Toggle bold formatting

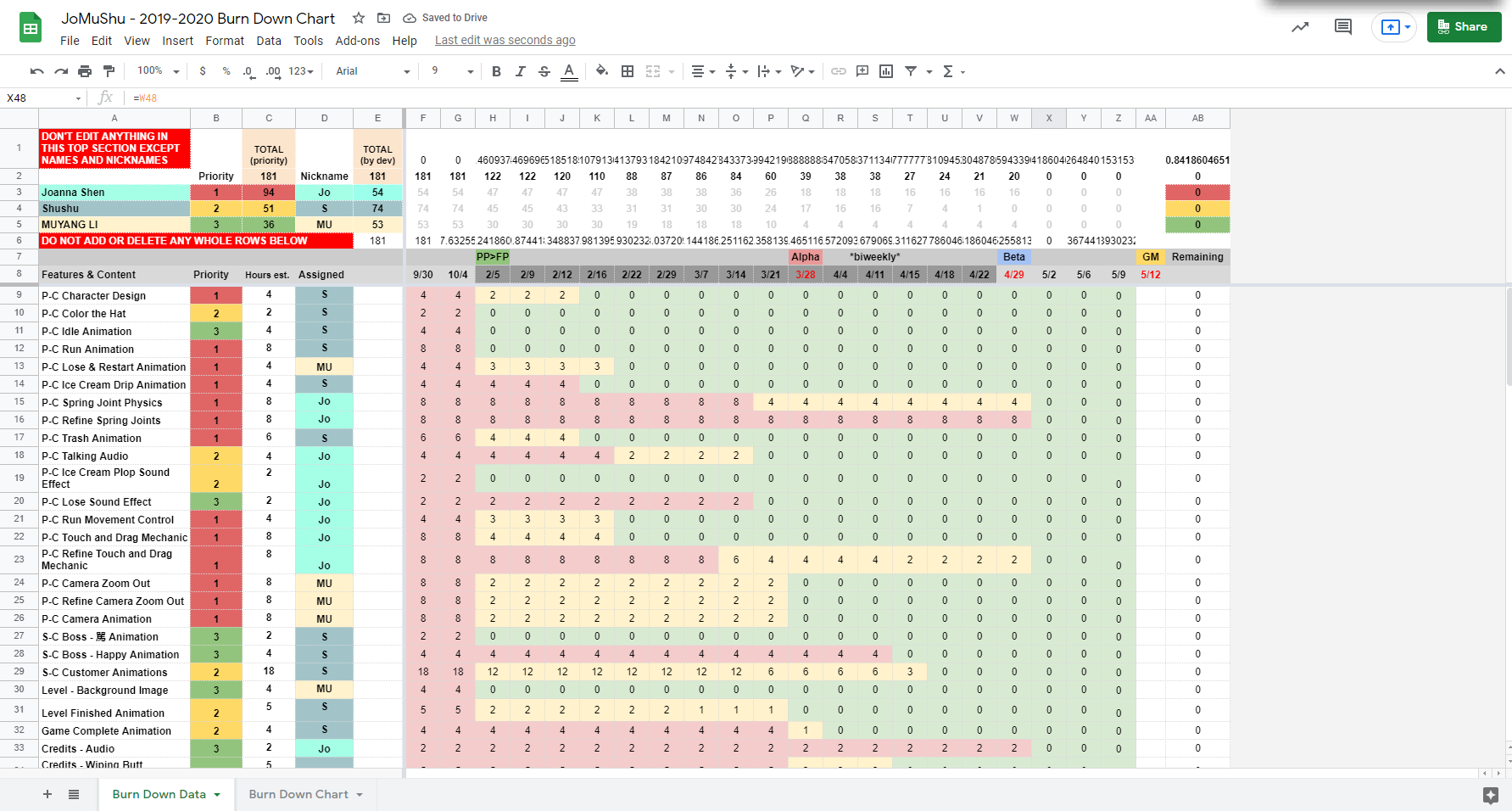coord(497,71)
